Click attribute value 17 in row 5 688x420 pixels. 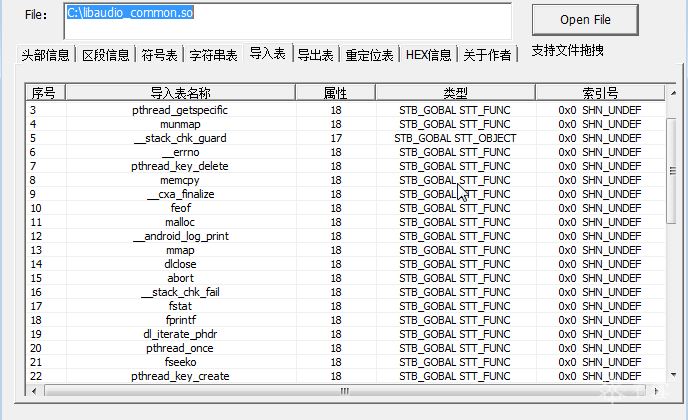336,138
